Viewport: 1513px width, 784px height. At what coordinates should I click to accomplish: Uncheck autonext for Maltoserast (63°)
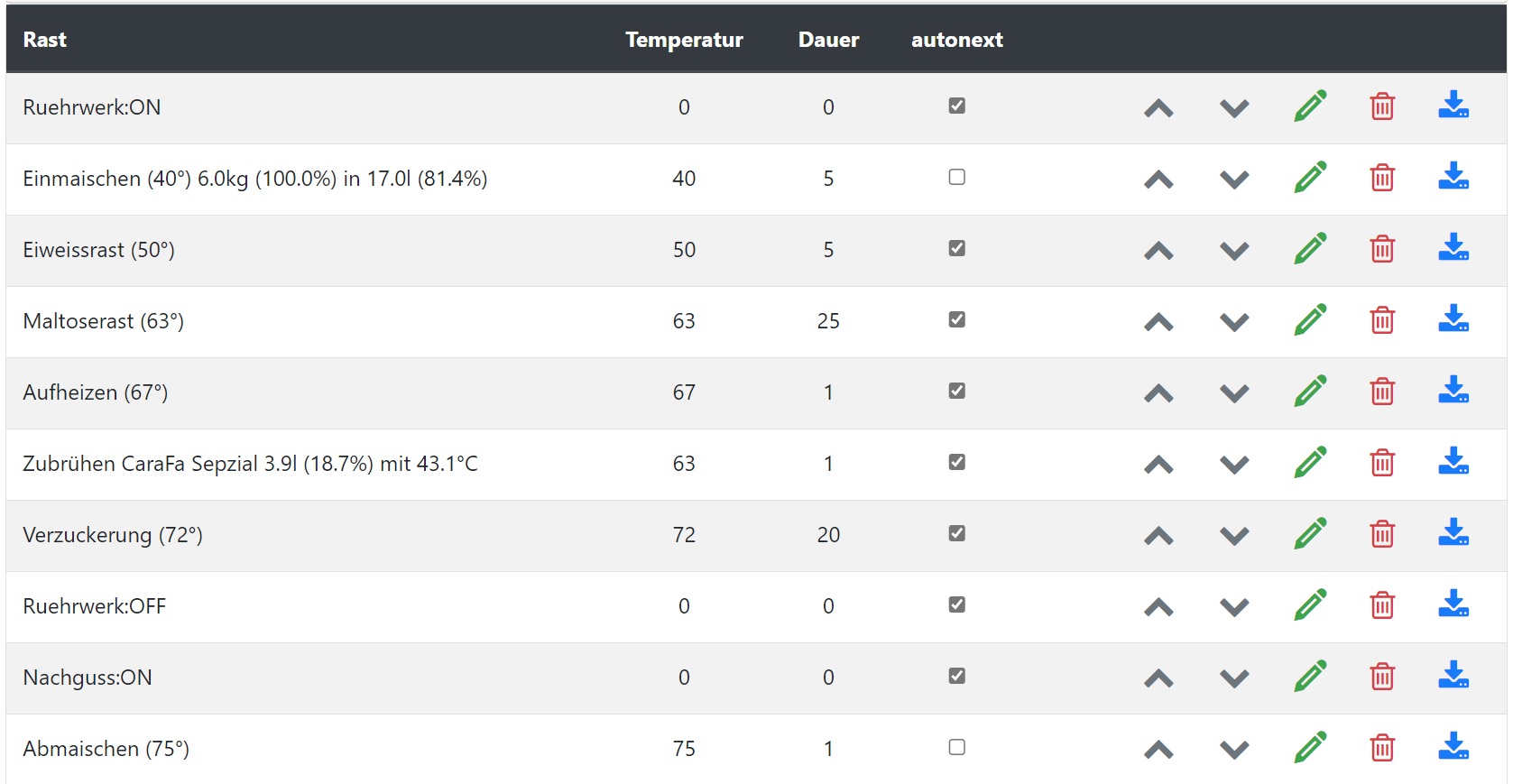coord(957,320)
